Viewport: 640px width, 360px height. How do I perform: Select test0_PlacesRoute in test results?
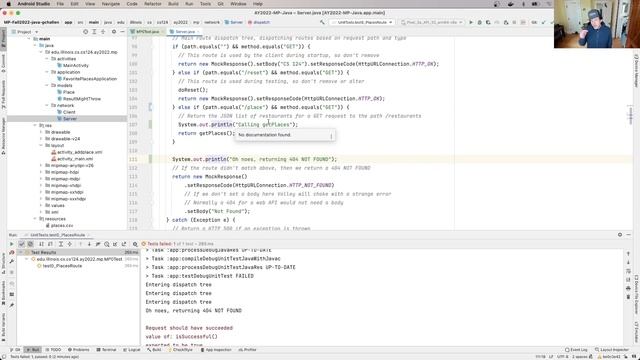tap(62, 266)
